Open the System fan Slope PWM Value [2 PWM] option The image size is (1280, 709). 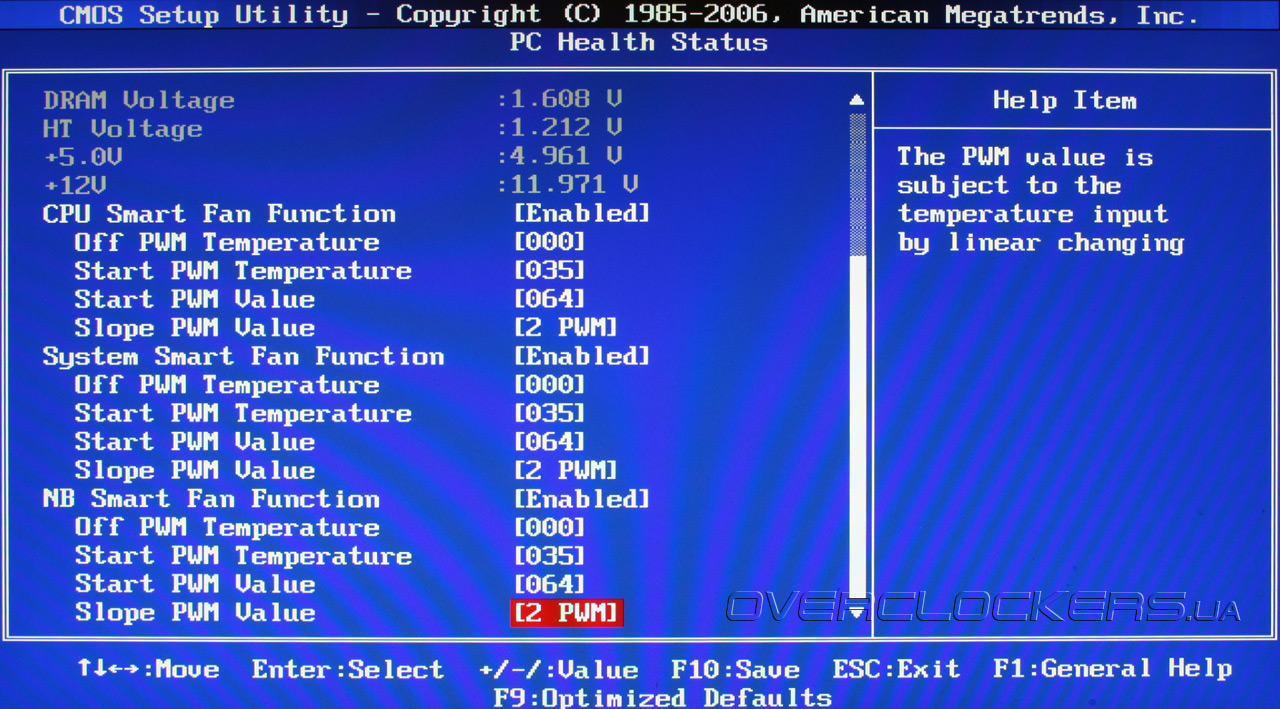tap(566, 470)
